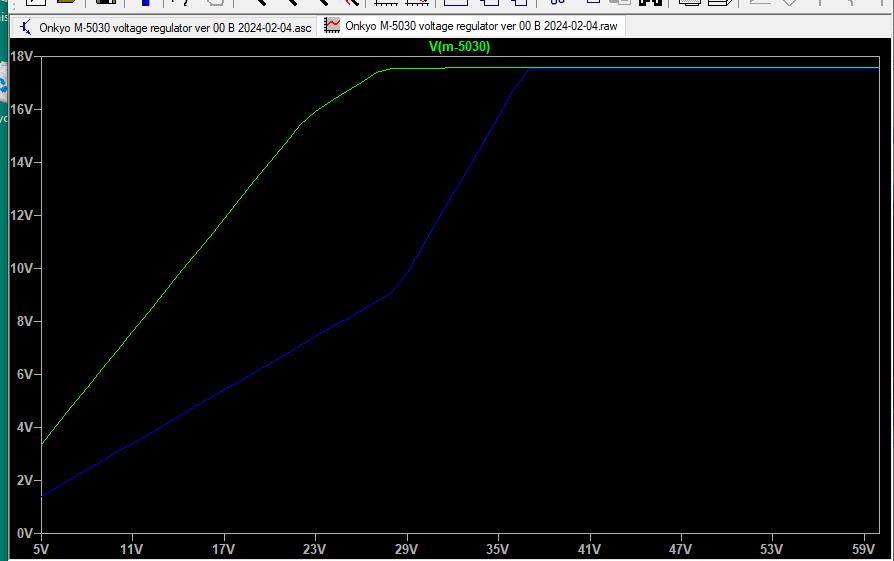Click the 16V vertical axis label
The height and width of the screenshot is (561, 894).
pyautogui.click(x=22, y=109)
